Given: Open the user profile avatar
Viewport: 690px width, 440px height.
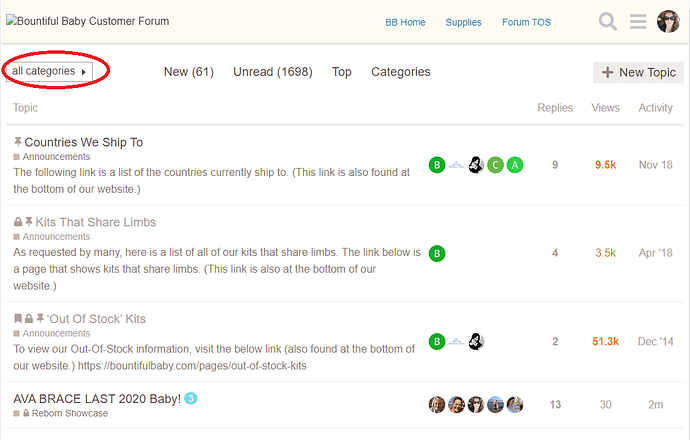Looking at the screenshot, I should [668, 22].
